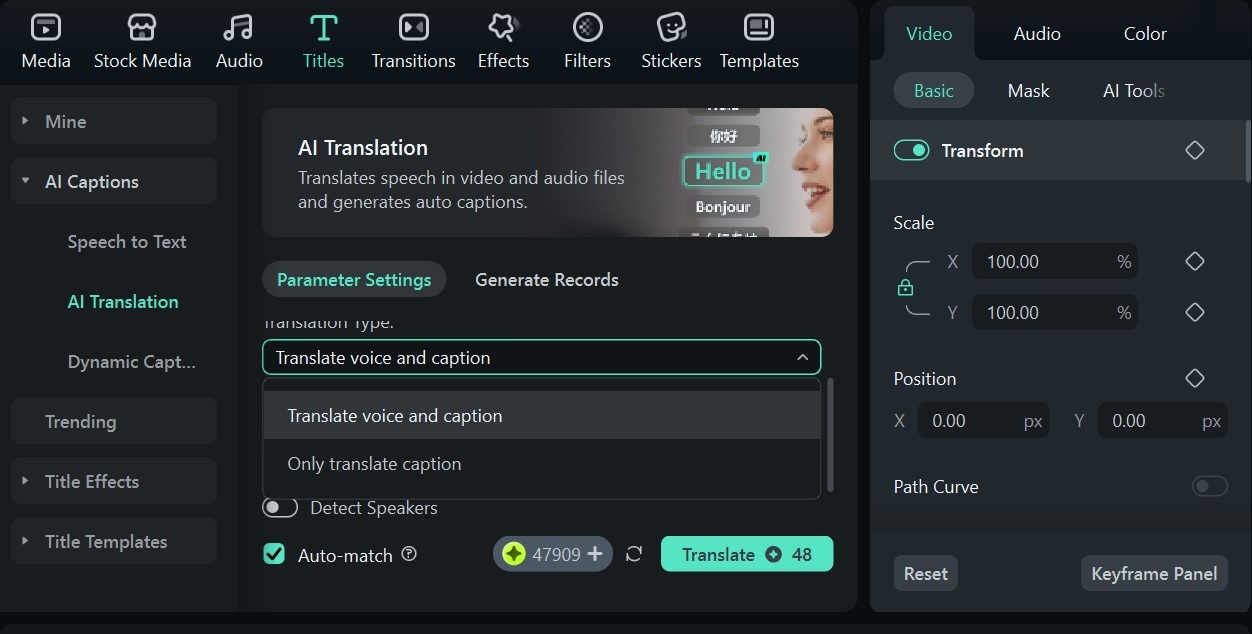Click the Transform keyframe diamond icon
The height and width of the screenshot is (634, 1252).
tap(1194, 150)
